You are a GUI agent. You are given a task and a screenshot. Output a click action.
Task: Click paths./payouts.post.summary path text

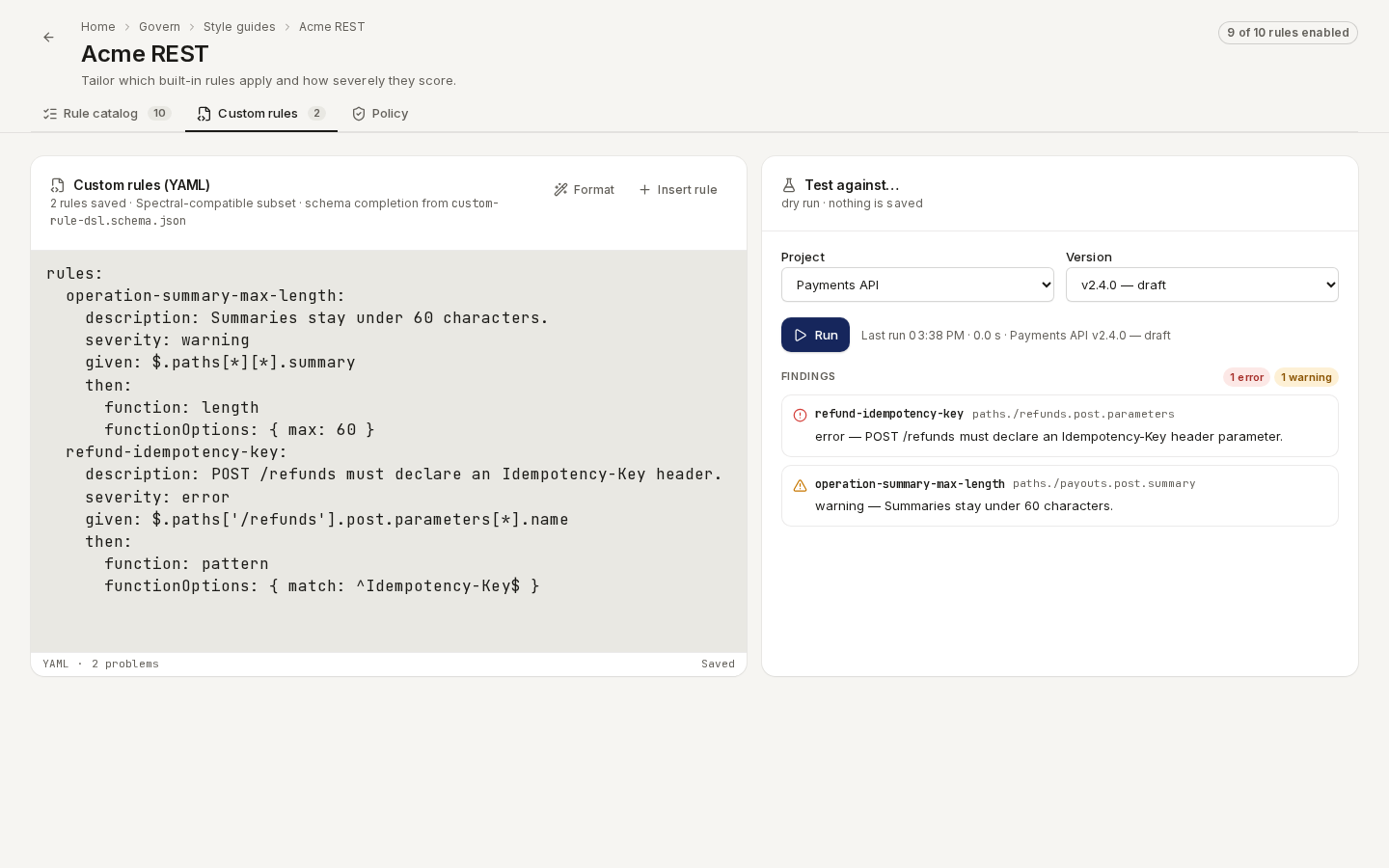[x=1104, y=483]
